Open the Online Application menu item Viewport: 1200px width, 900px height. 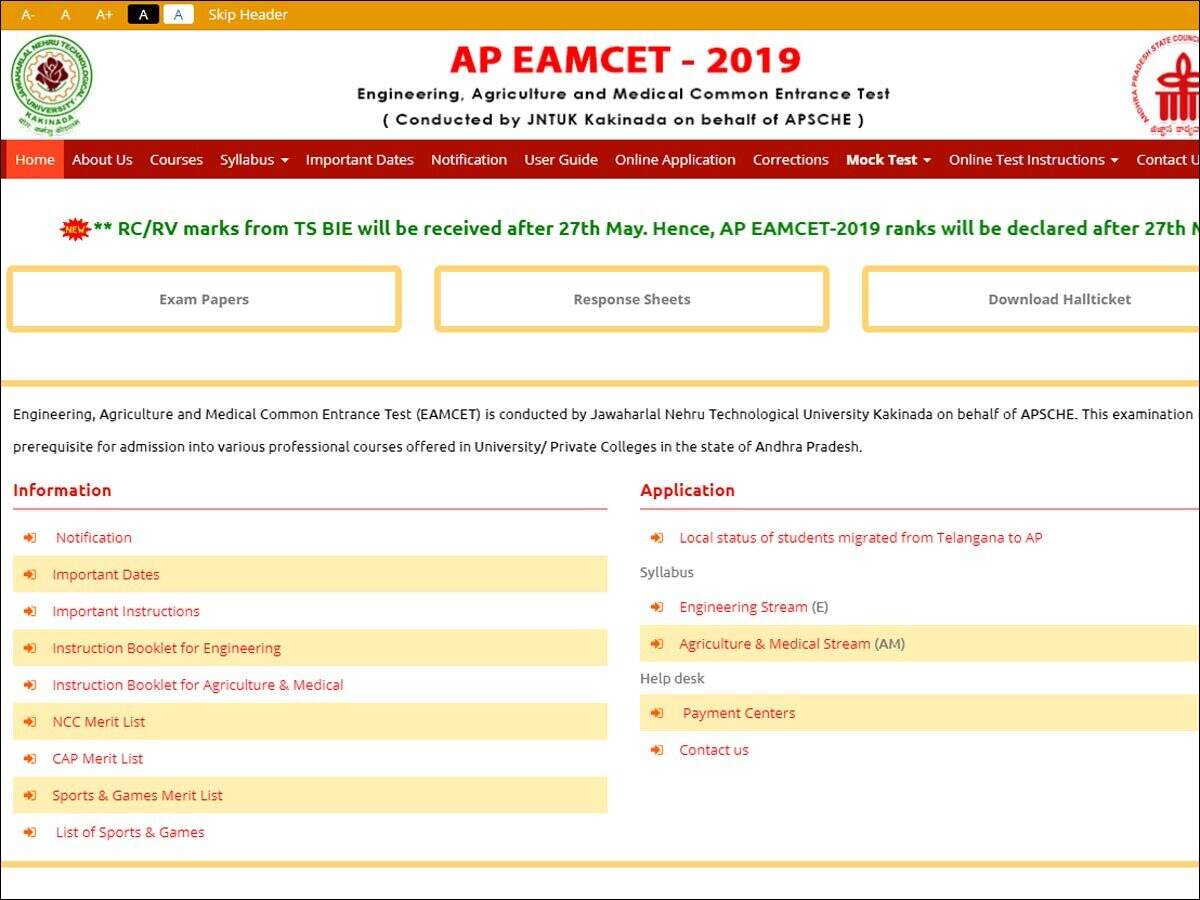tap(675, 160)
